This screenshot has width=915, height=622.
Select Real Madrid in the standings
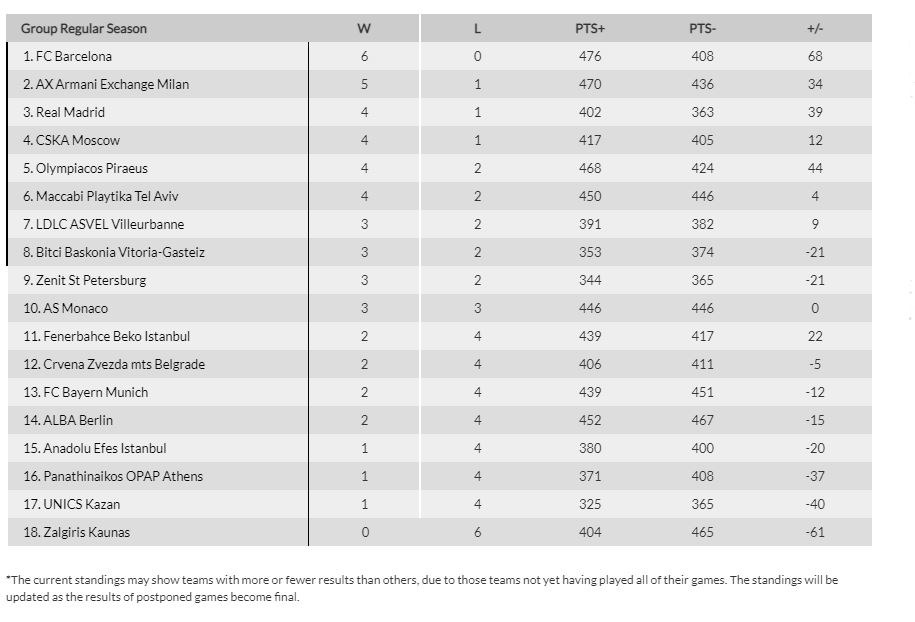coord(70,112)
